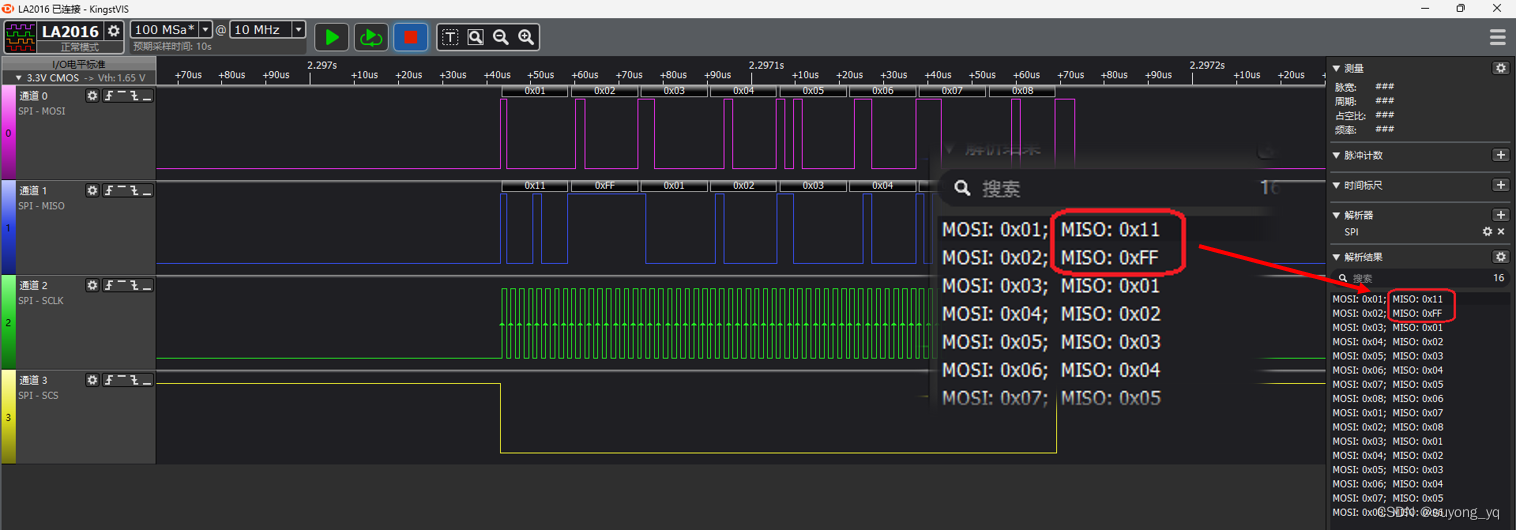The height and width of the screenshot is (530, 1516).
Task: Open the 100 MSa sample rate dropdown
Action: pos(205,30)
